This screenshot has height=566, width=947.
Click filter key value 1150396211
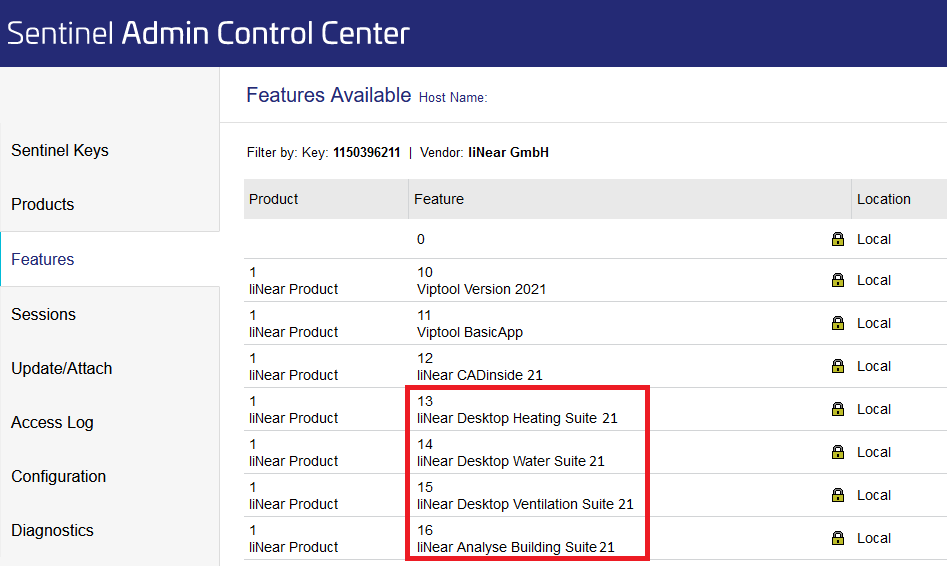[x=367, y=152]
